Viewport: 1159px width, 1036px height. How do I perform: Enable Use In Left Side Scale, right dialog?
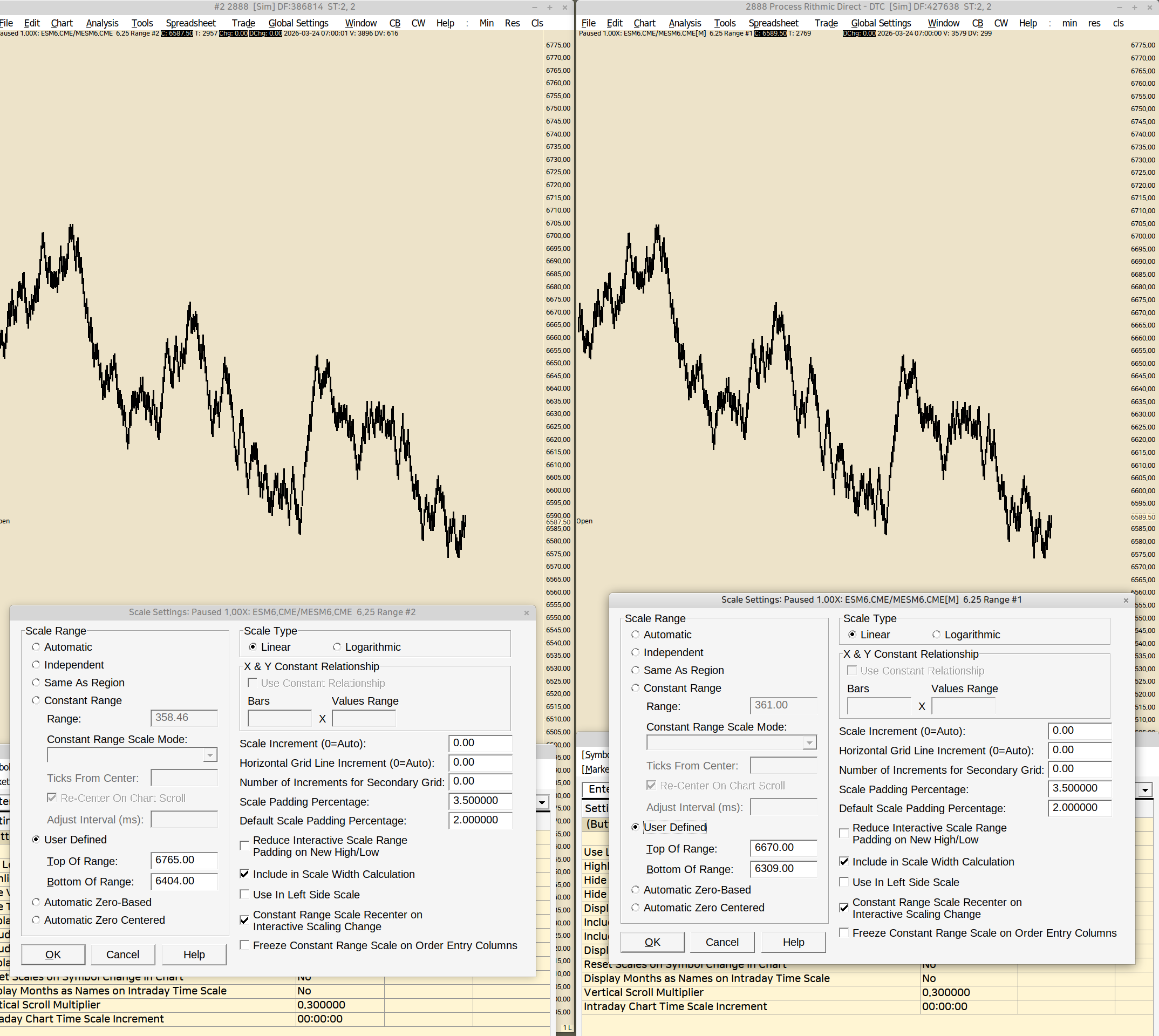point(844,882)
